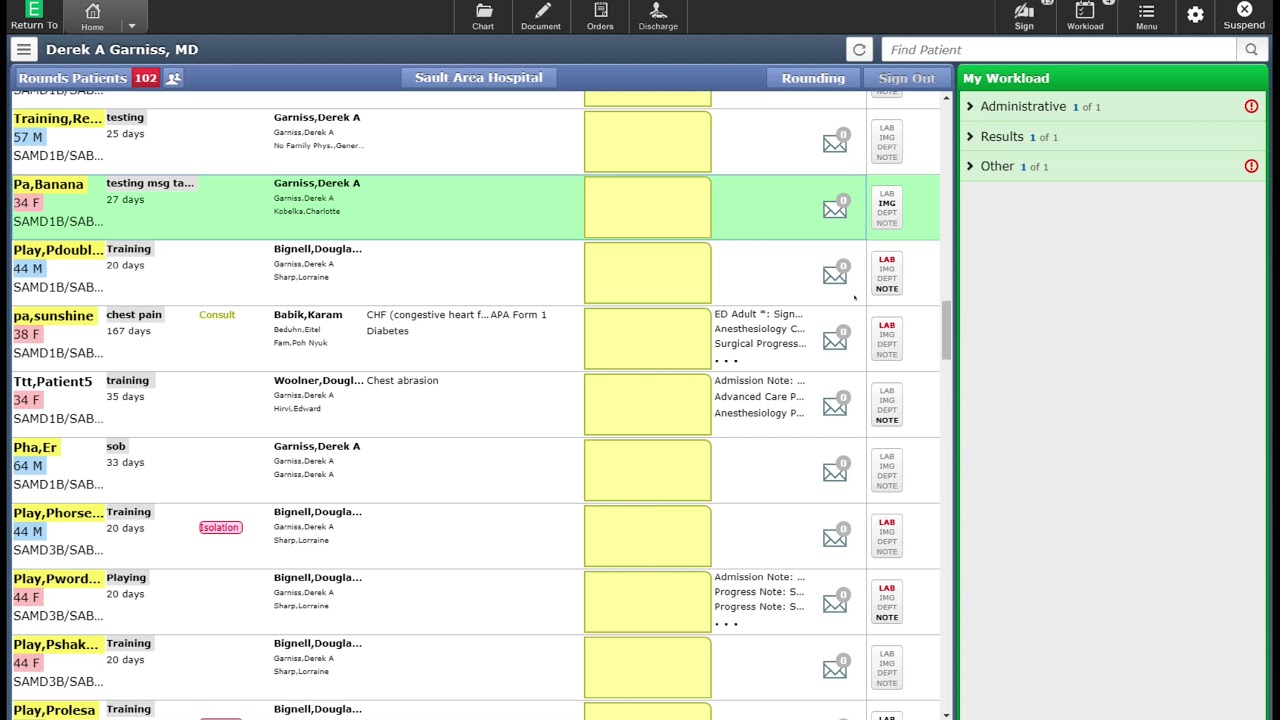Screen dimensions: 1280x720
Task: Open the message envelope for Play,Pword...
Action: (836, 602)
